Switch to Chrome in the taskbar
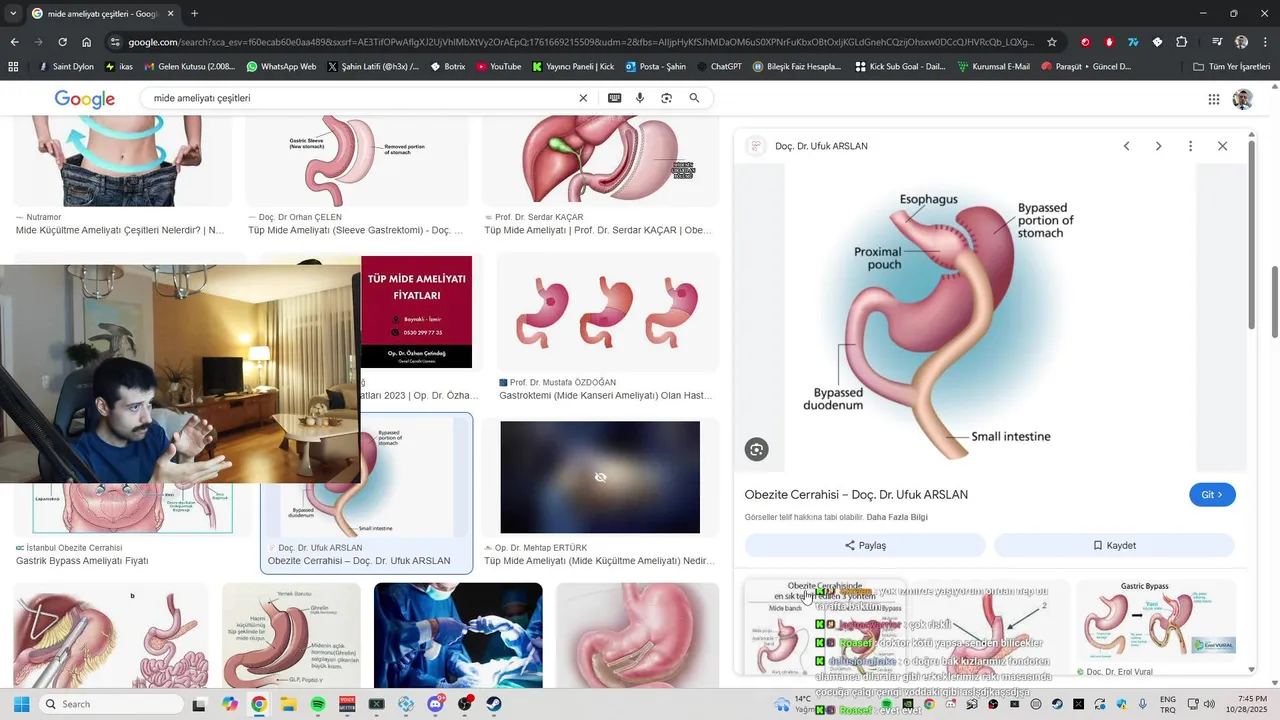The width and height of the screenshot is (1280, 720). 258,704
